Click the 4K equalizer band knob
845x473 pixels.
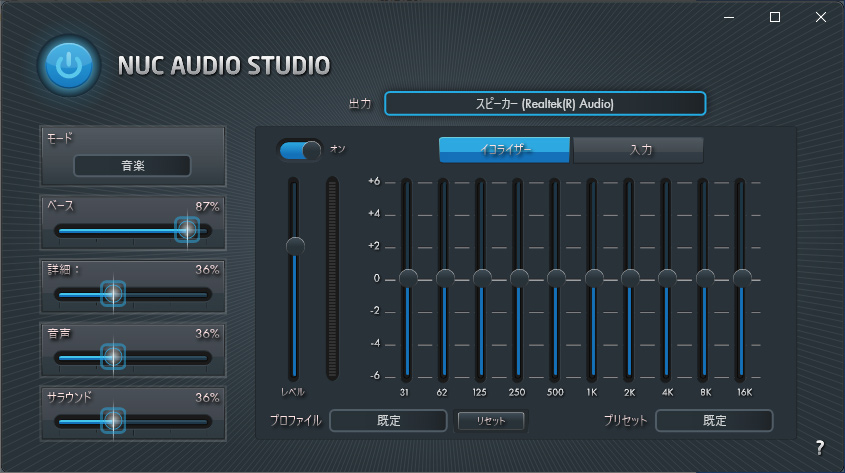667,278
